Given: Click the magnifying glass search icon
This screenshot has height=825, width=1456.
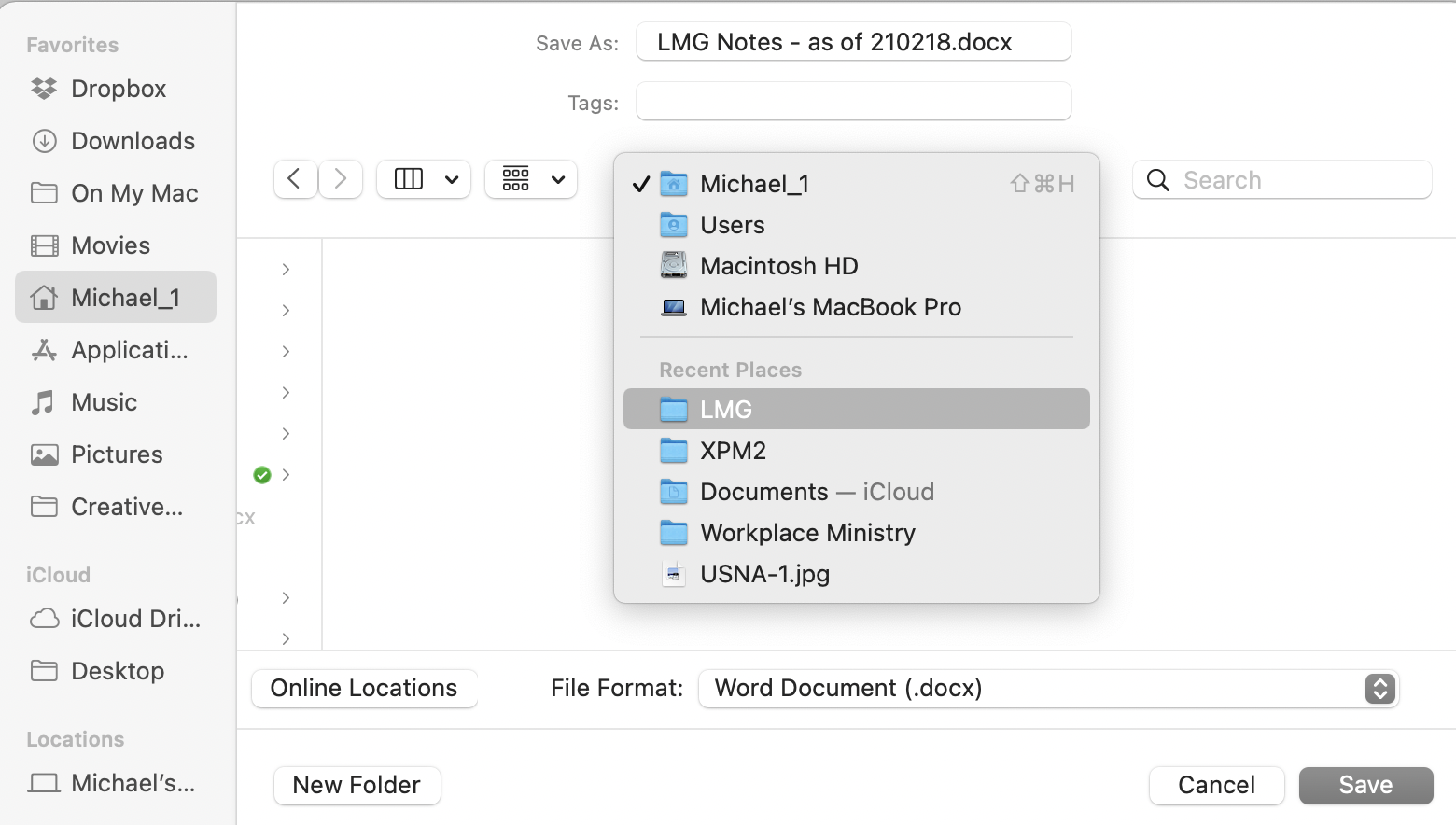Looking at the screenshot, I should (x=1158, y=180).
